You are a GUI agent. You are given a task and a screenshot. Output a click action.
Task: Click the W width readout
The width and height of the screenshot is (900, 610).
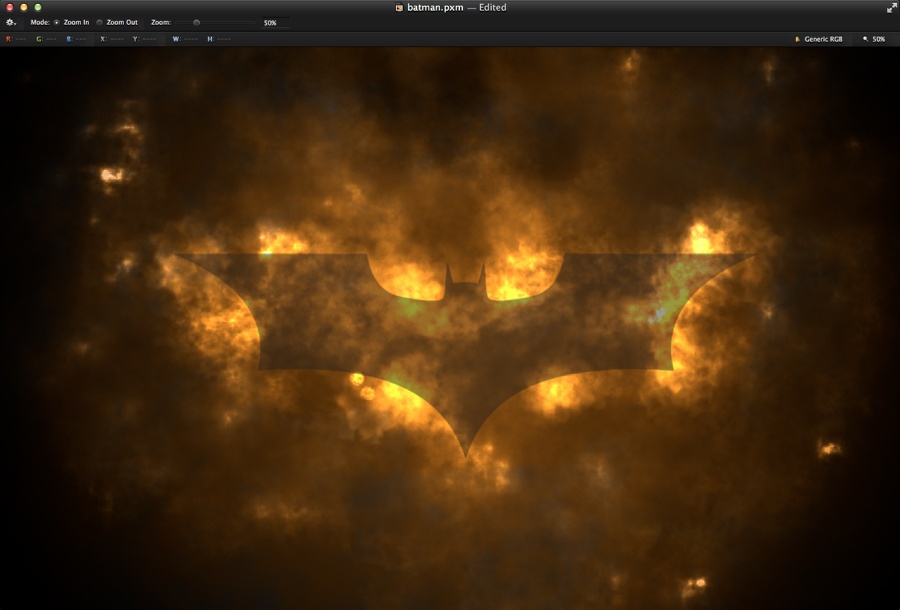185,39
